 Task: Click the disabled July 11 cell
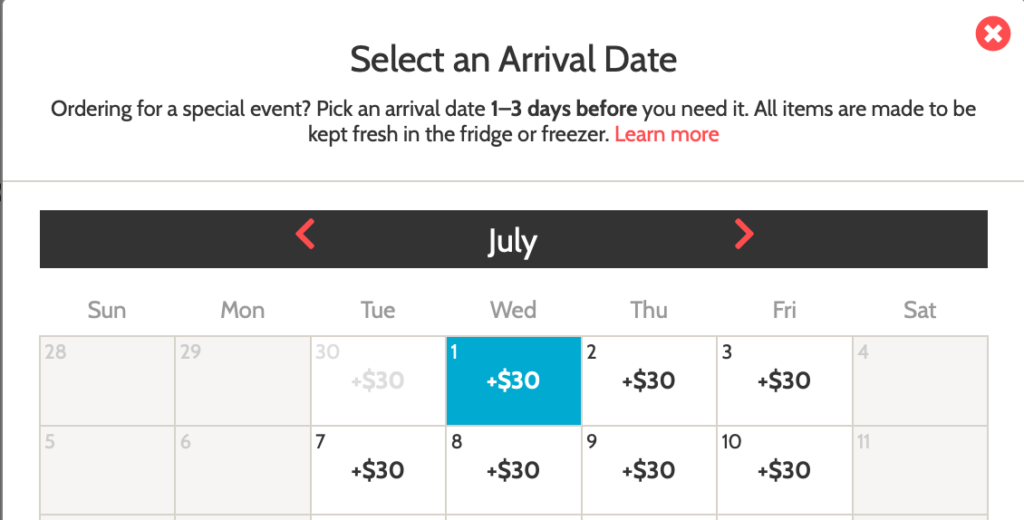click(x=920, y=471)
